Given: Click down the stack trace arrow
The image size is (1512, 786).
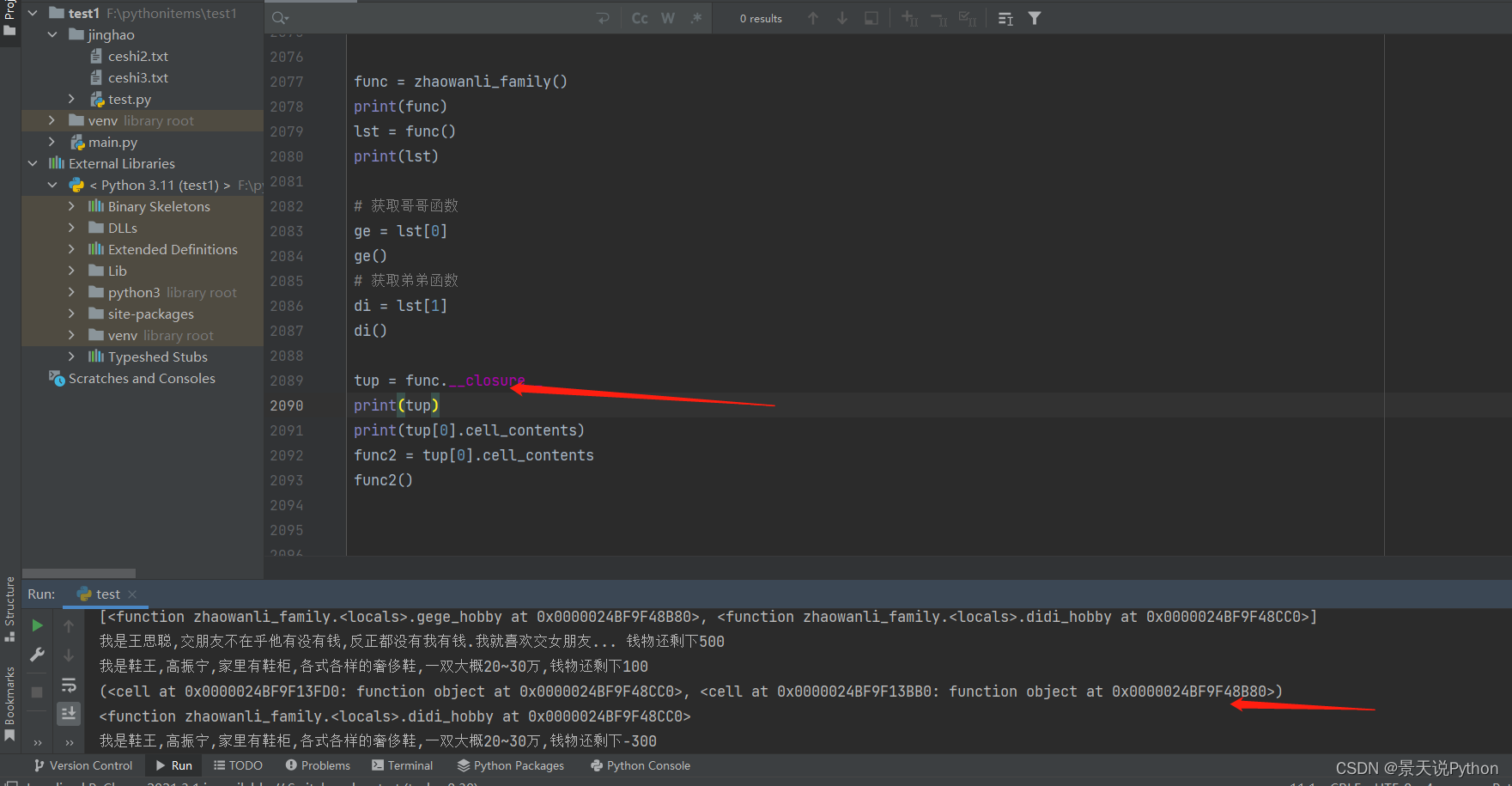Looking at the screenshot, I should tap(69, 655).
